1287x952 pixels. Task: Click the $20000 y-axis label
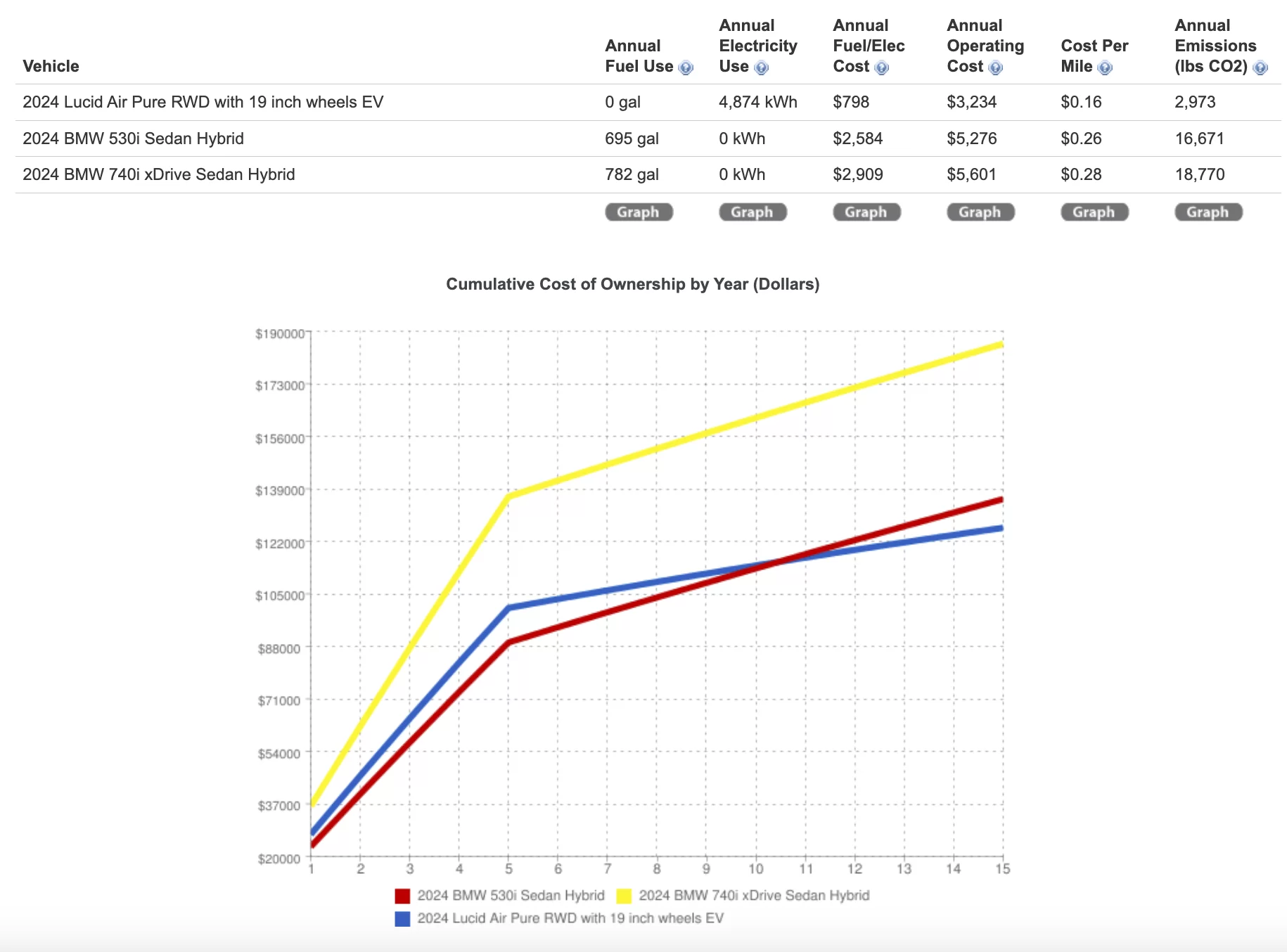(279, 858)
